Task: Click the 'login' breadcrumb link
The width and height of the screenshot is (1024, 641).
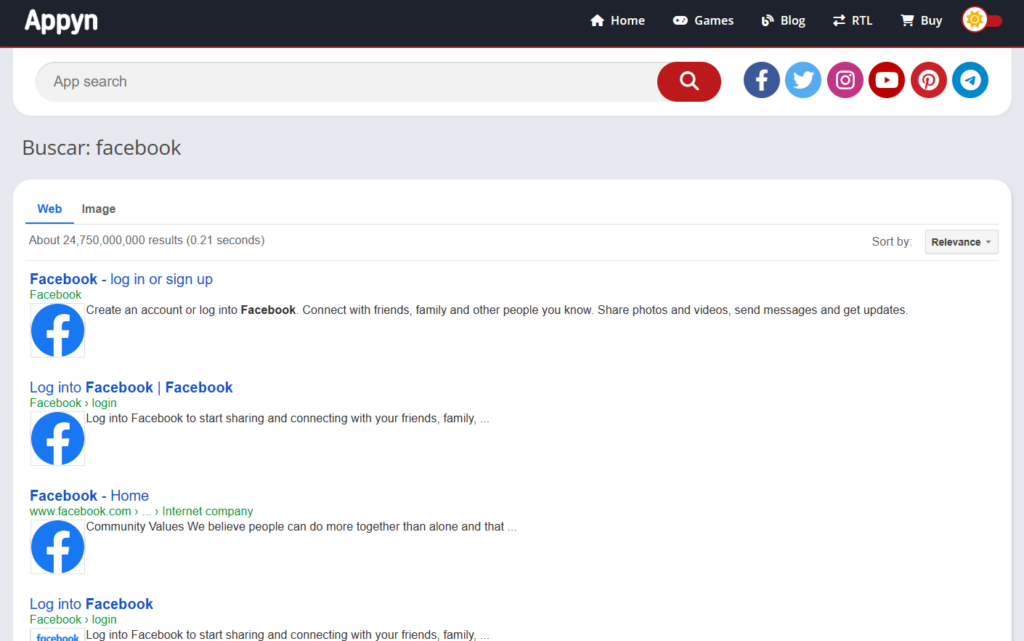Action: tap(104, 402)
